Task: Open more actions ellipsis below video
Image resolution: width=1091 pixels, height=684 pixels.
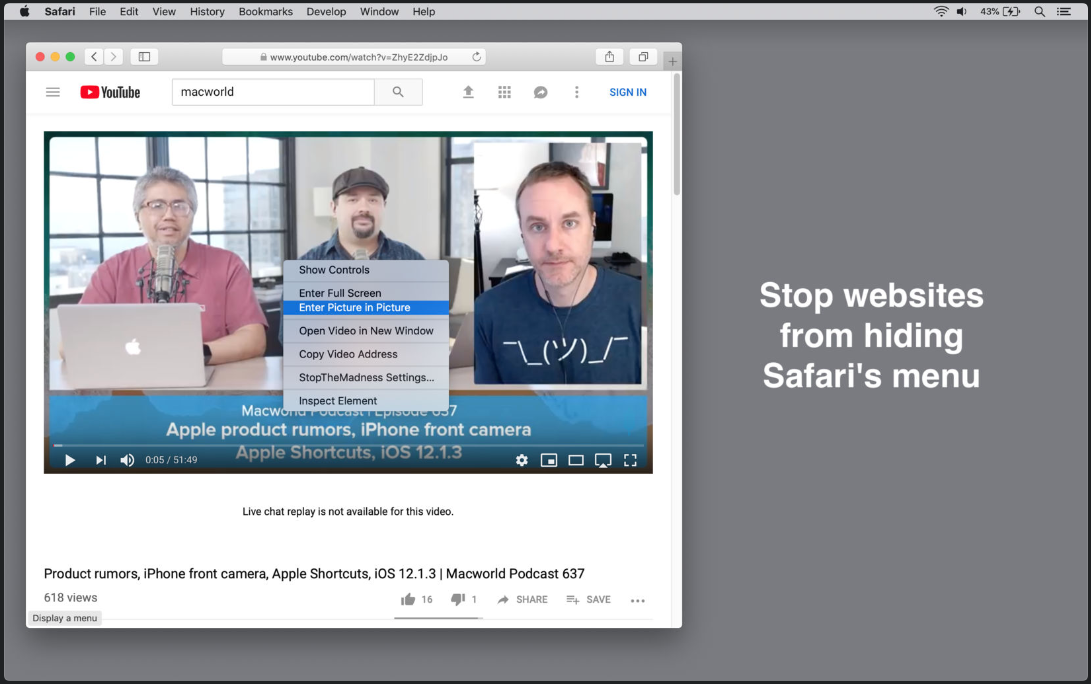Action: click(x=638, y=601)
